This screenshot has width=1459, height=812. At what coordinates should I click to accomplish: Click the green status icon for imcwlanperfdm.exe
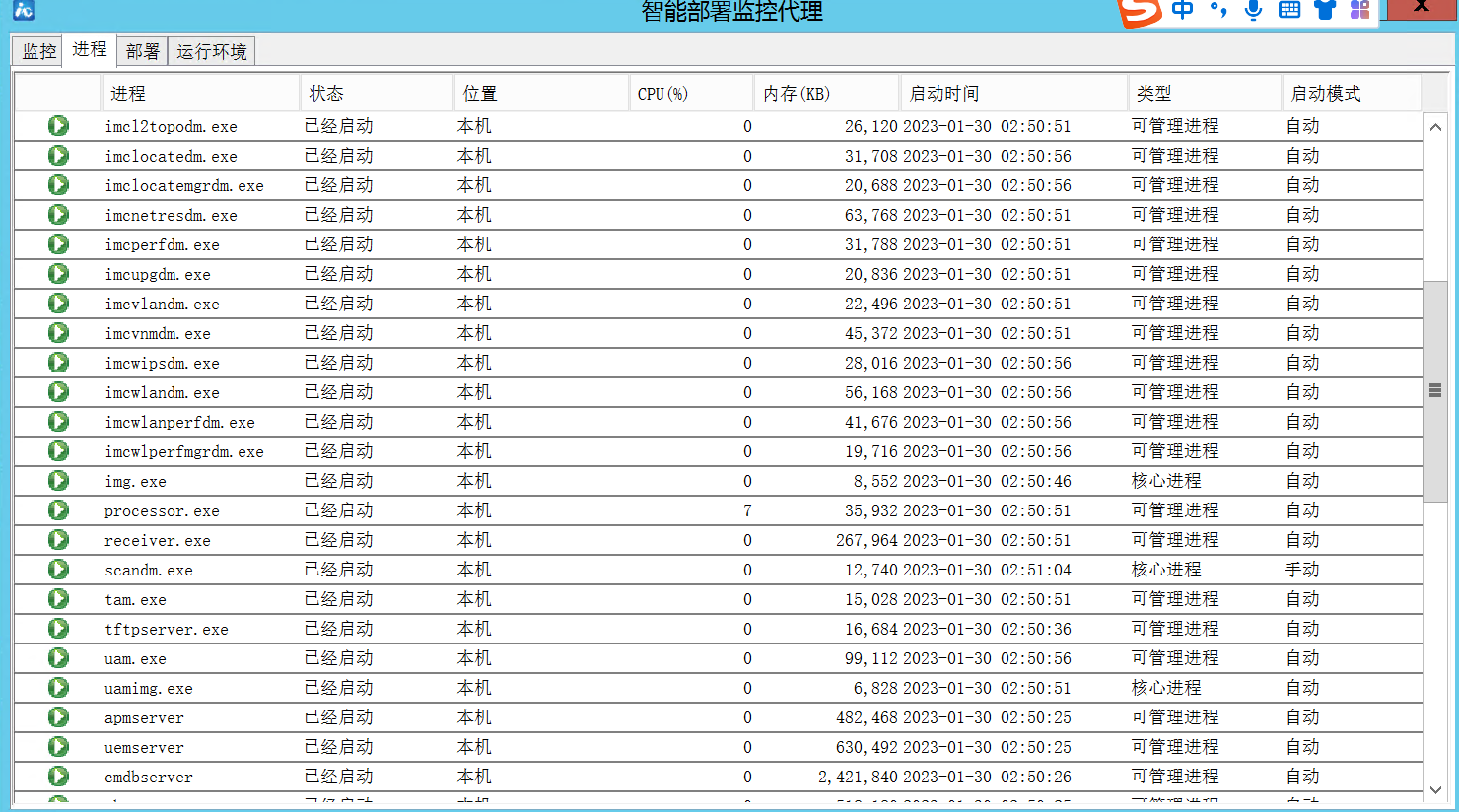[x=58, y=421]
